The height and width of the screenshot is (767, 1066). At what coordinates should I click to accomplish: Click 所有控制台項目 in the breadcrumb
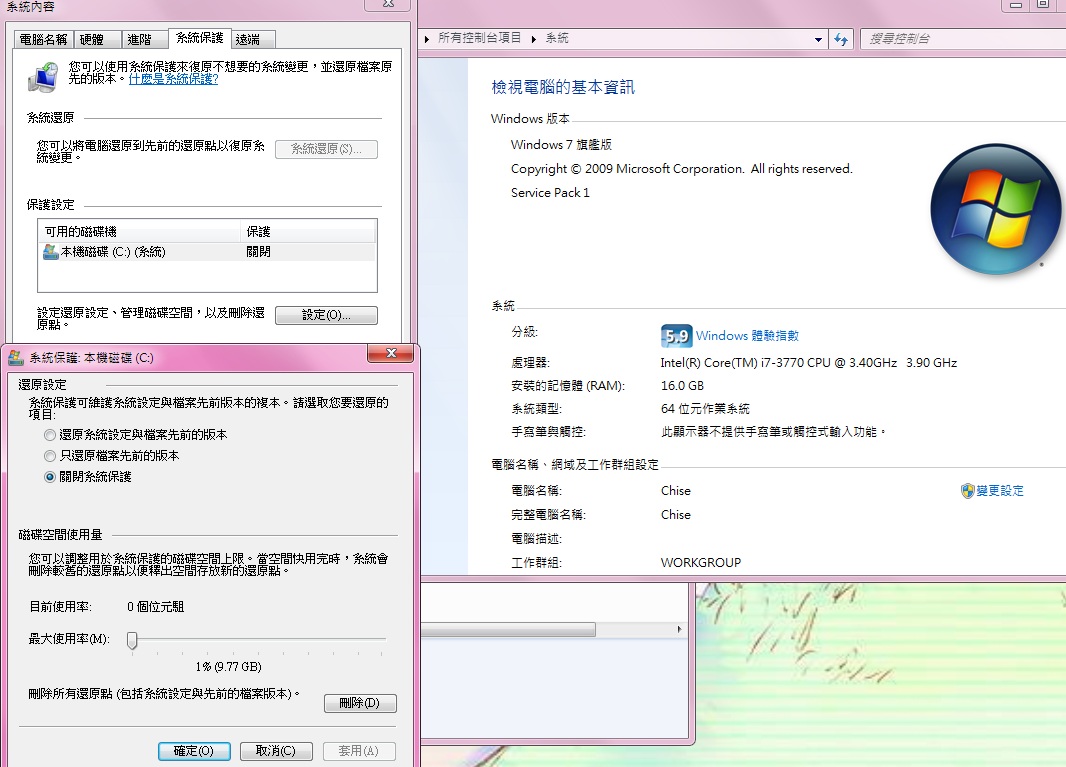pos(479,38)
